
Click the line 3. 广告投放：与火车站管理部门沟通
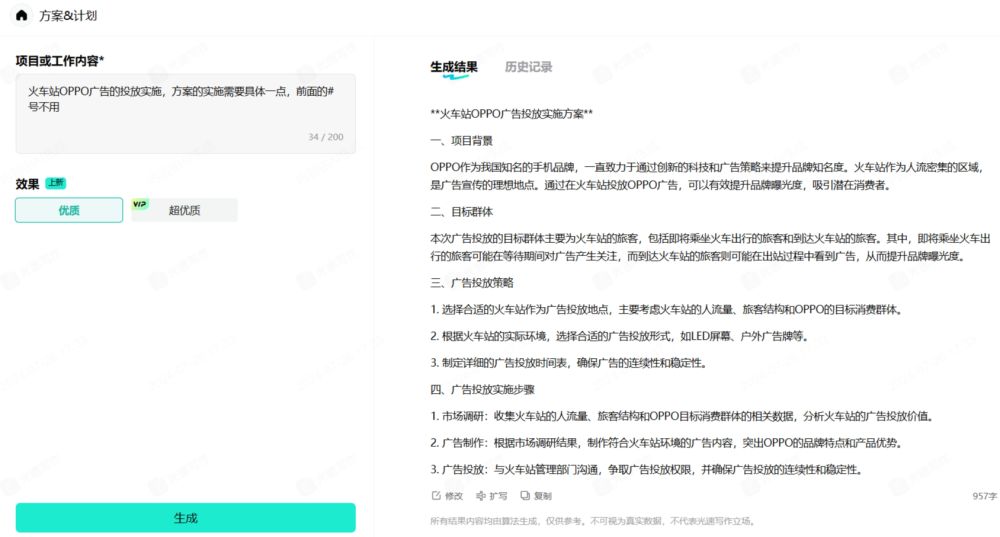click(x=648, y=469)
